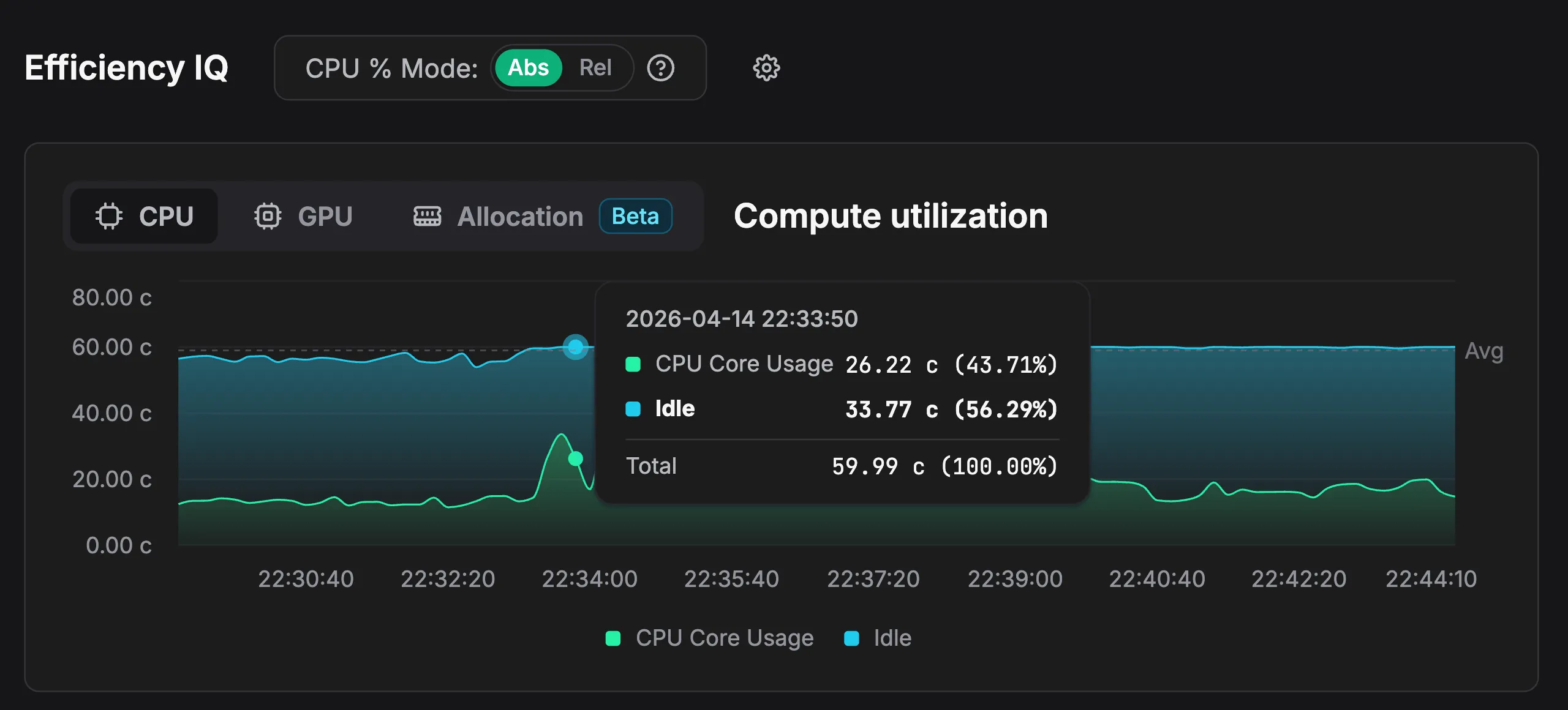The height and width of the screenshot is (710, 1568).
Task: Click the 22:44:10 x-axis label
Action: click(x=1431, y=579)
